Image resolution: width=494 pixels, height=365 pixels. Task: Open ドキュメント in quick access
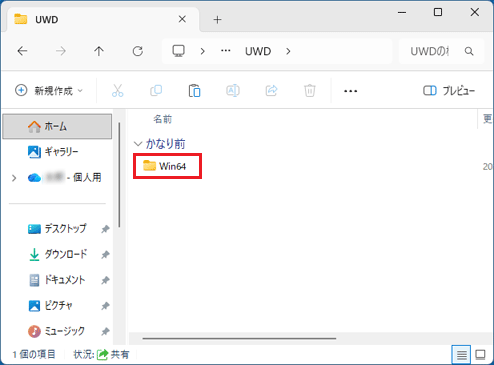click(x=57, y=280)
